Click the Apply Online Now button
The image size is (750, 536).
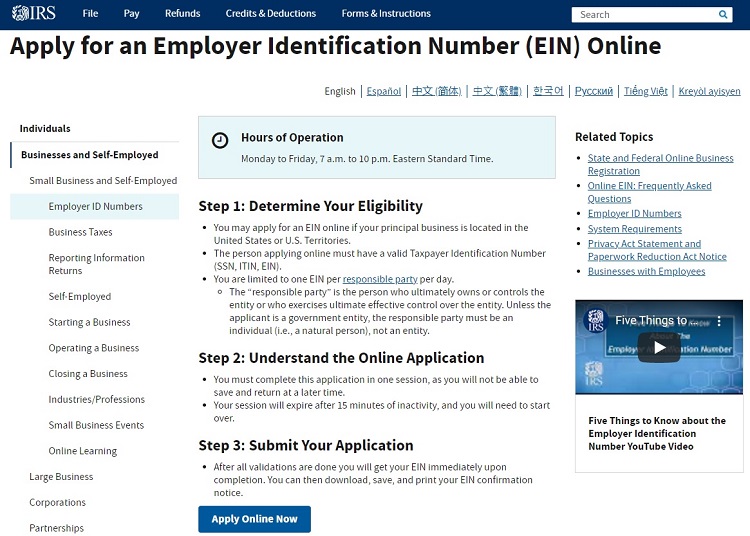(254, 519)
